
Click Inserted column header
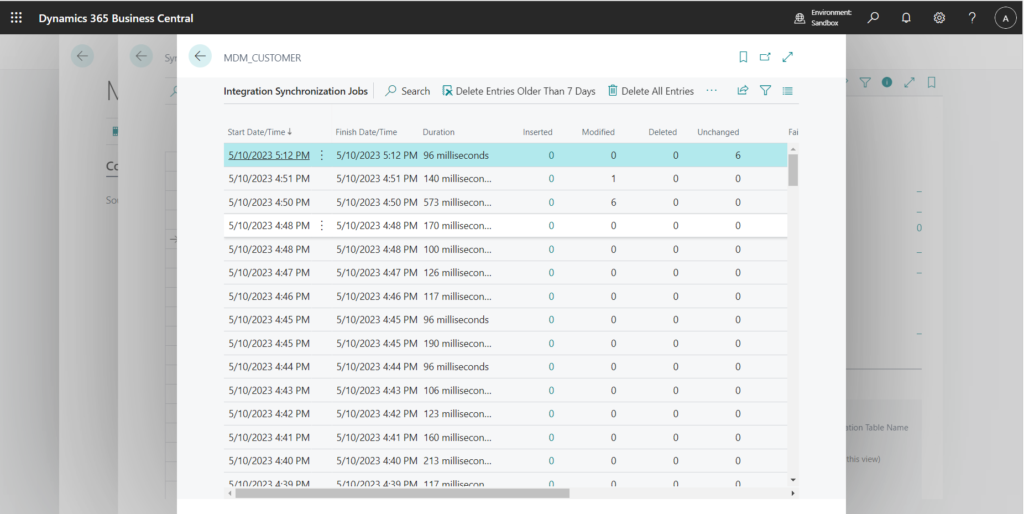coord(537,132)
